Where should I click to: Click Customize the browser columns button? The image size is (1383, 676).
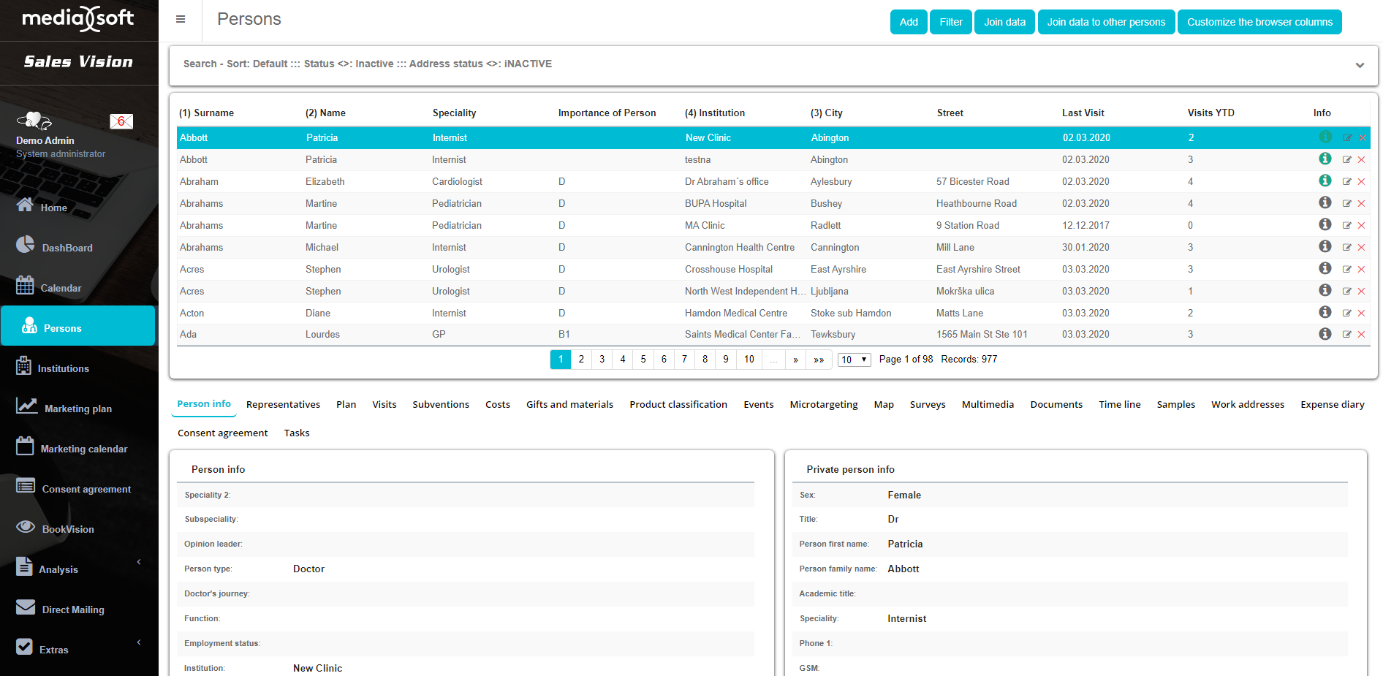[1259, 22]
